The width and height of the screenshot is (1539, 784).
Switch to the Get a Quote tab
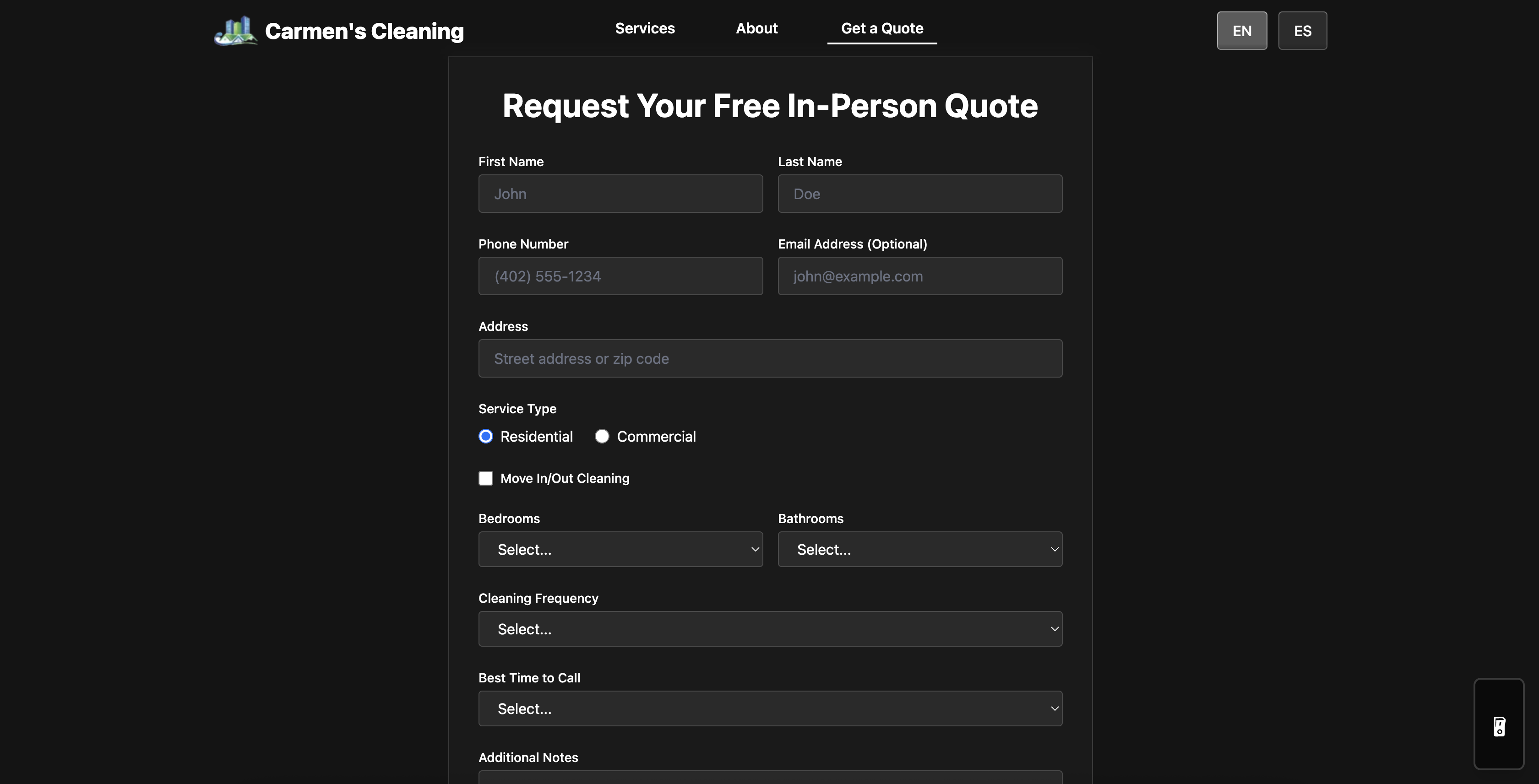[882, 28]
